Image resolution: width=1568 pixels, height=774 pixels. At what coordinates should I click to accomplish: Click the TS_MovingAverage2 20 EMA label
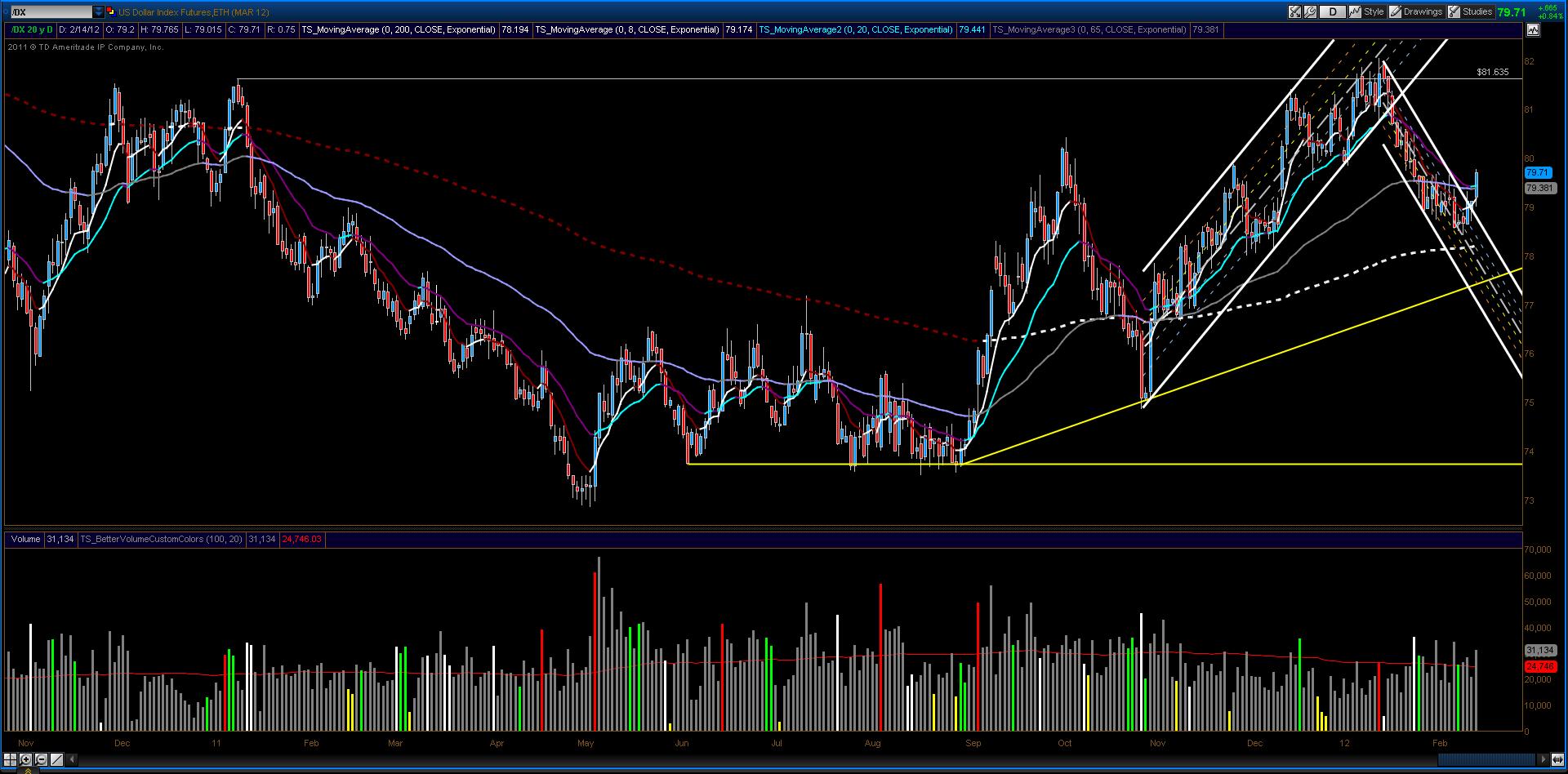coord(856,29)
